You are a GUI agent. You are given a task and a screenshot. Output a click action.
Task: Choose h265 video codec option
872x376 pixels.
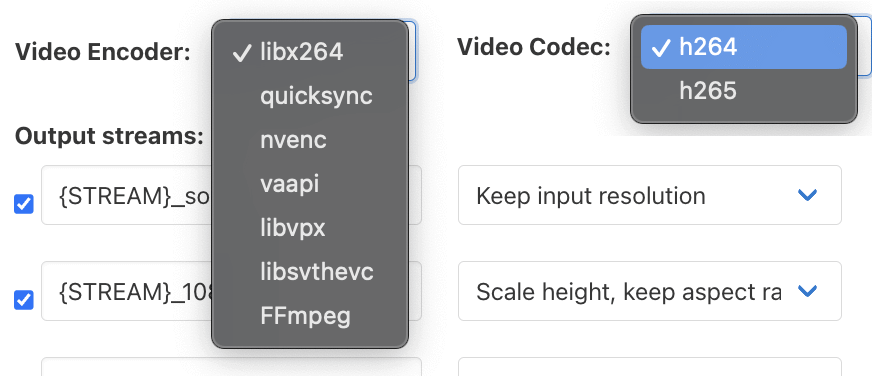tap(744, 91)
